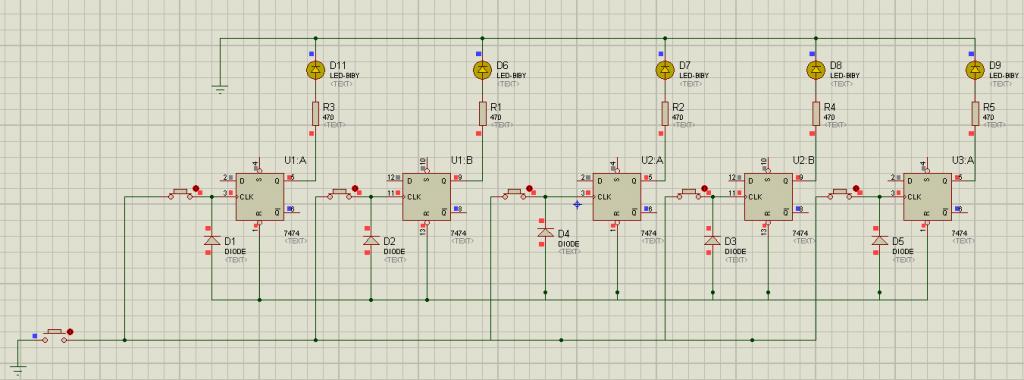This screenshot has height=380, width=1024.
Task: Click the U3:A 7474 flip-flop
Action: coord(927,197)
